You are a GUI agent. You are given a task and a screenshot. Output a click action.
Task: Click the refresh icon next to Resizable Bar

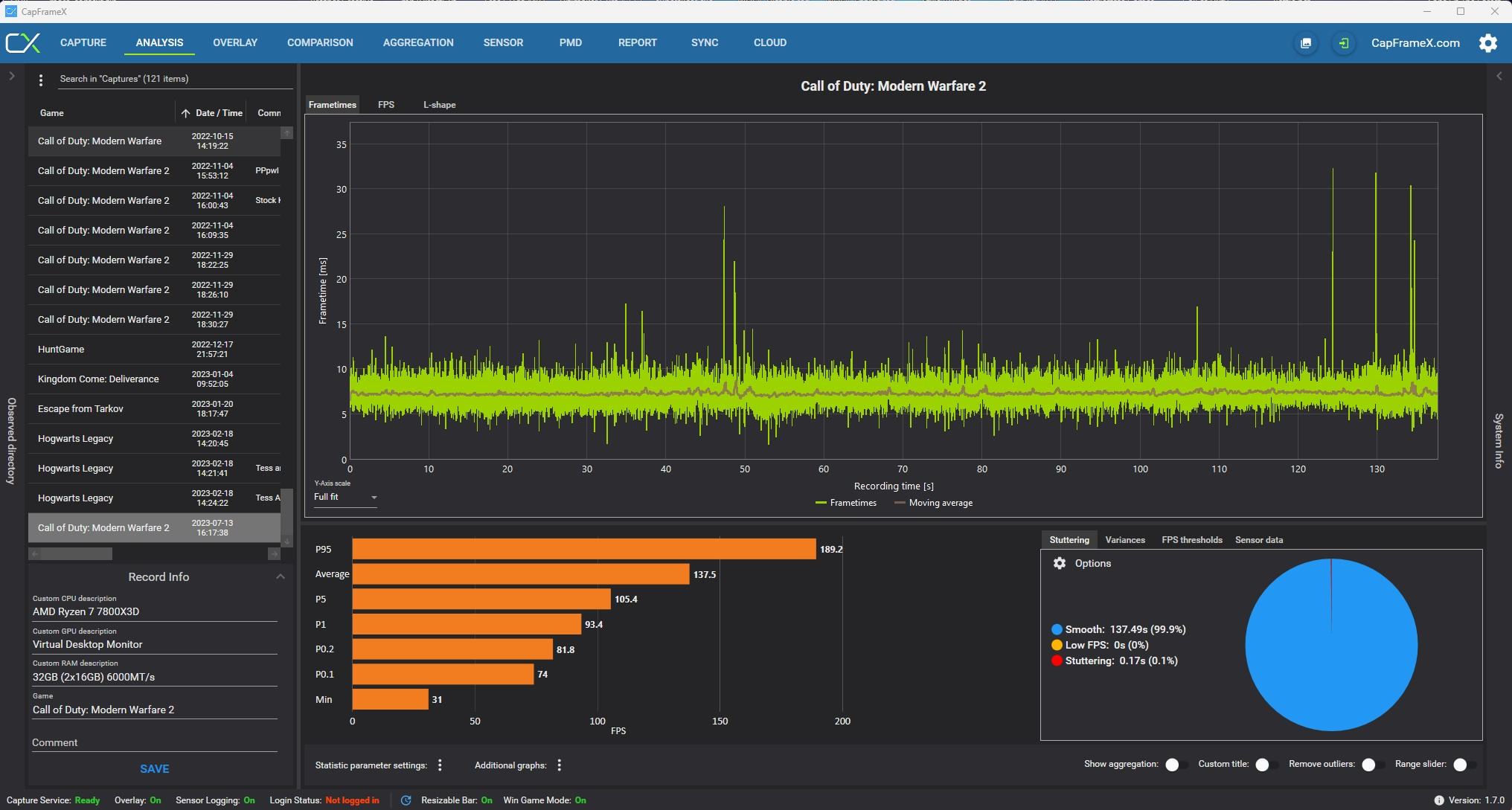point(406,800)
